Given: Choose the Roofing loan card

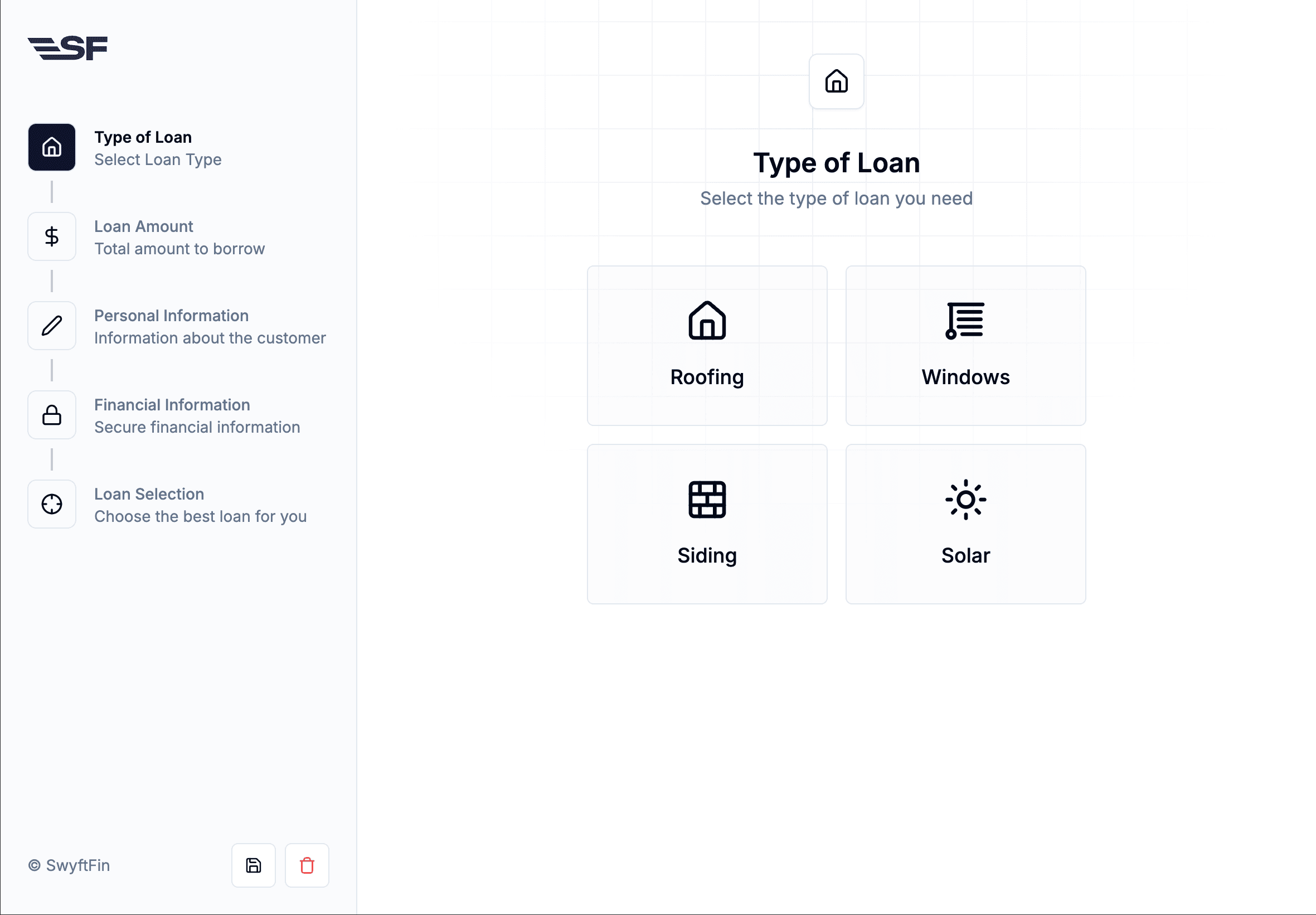Looking at the screenshot, I should [x=707, y=346].
